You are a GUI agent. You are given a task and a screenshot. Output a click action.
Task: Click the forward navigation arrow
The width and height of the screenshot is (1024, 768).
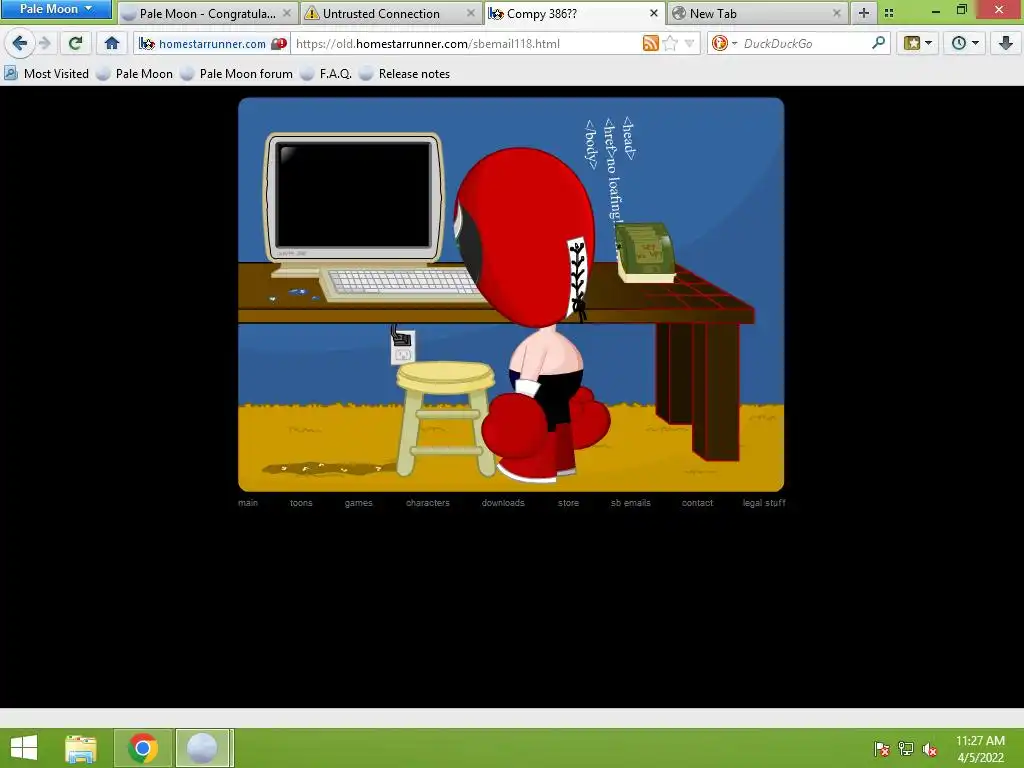(x=45, y=44)
